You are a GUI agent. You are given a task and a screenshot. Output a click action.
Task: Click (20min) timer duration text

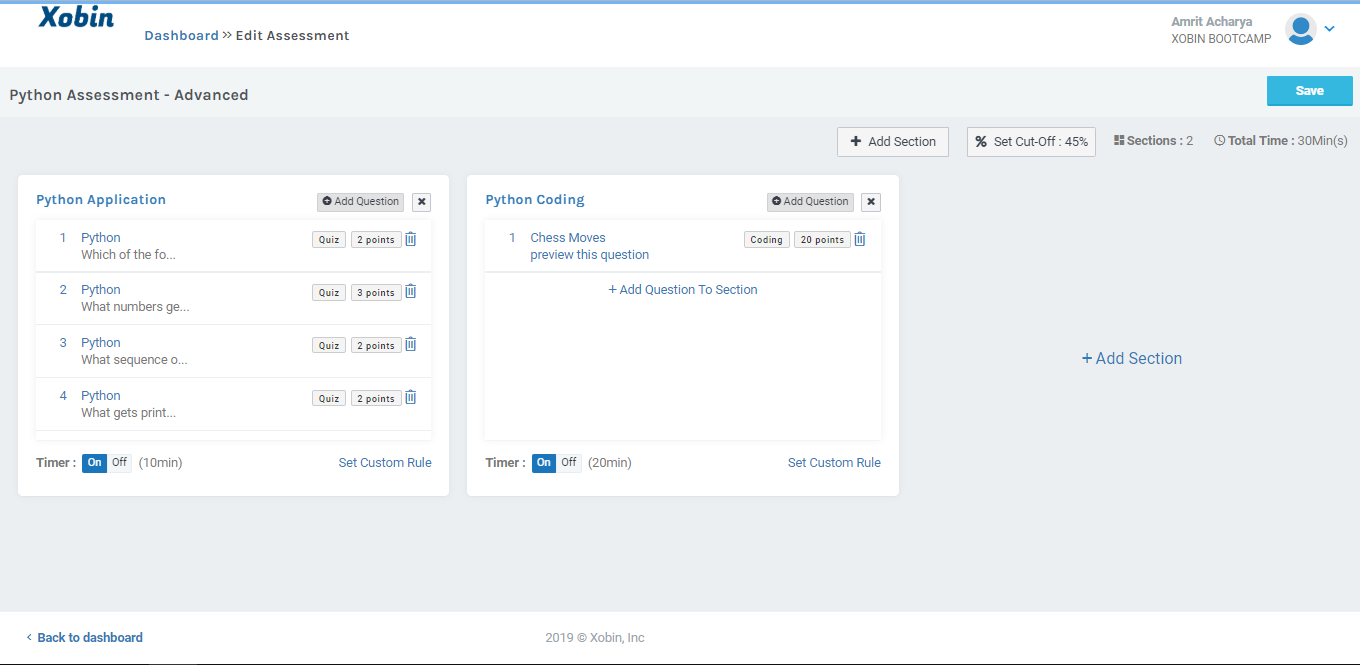[x=610, y=463]
